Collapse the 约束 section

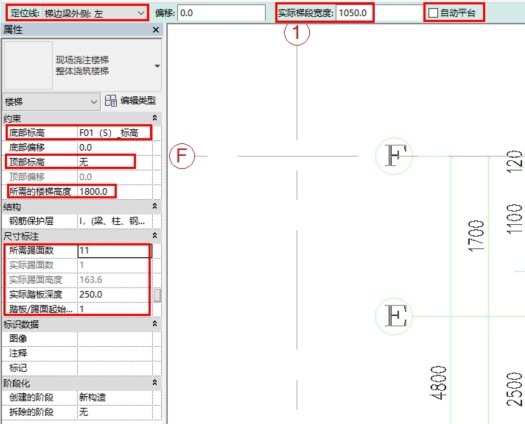point(155,118)
